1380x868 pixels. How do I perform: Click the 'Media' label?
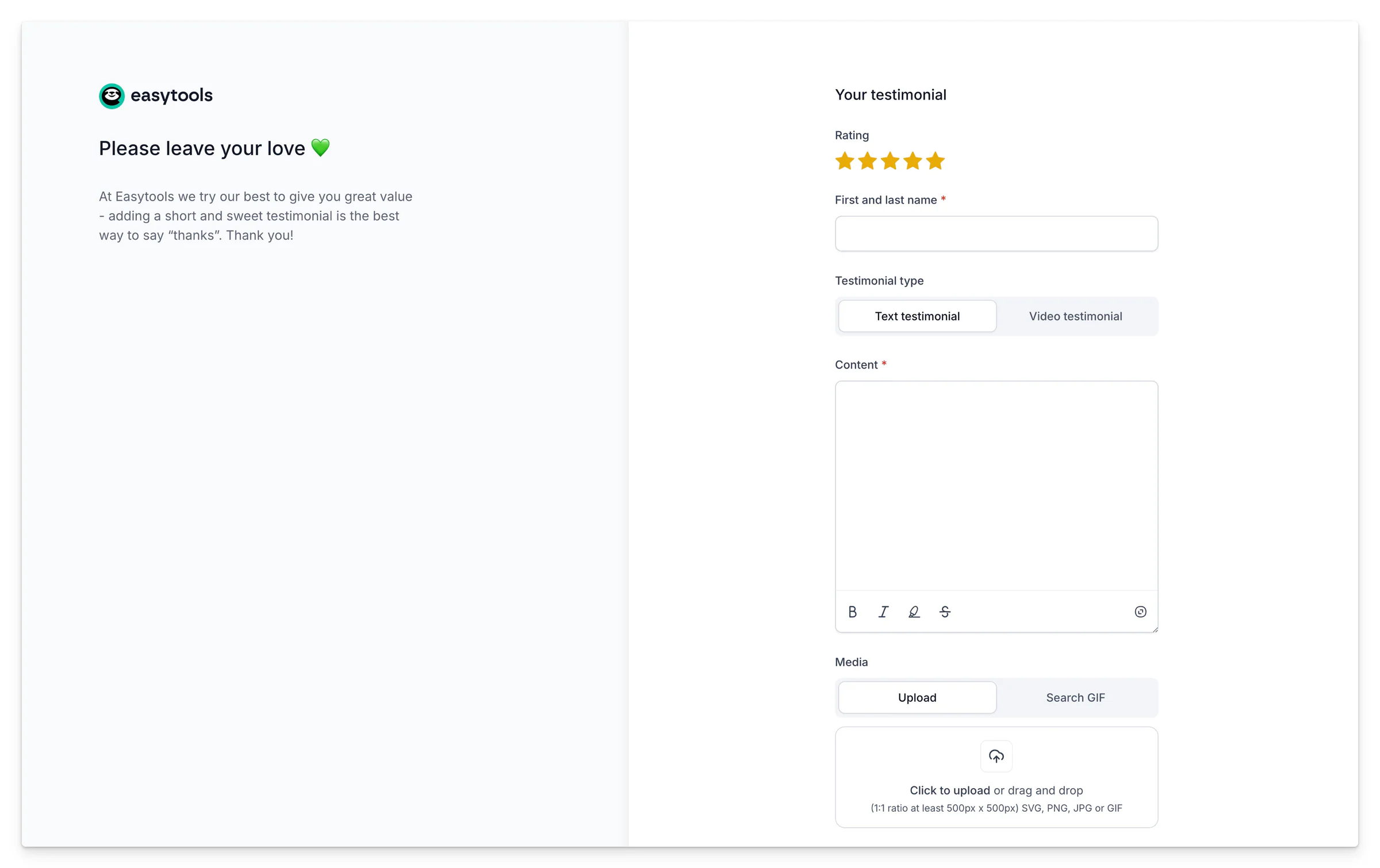point(851,662)
